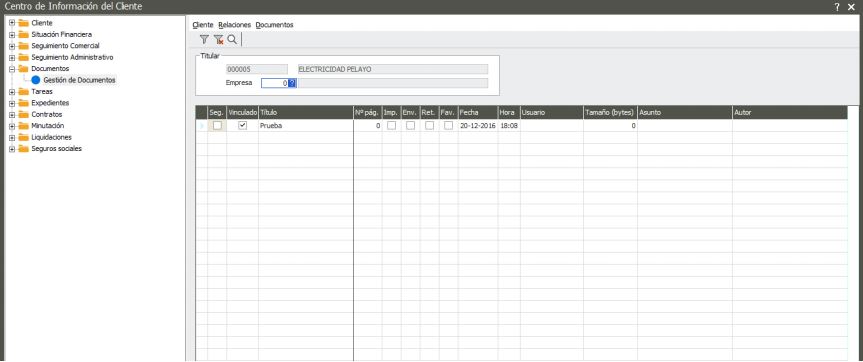
Task: Select the Tareas tree label
Action: click(x=42, y=92)
